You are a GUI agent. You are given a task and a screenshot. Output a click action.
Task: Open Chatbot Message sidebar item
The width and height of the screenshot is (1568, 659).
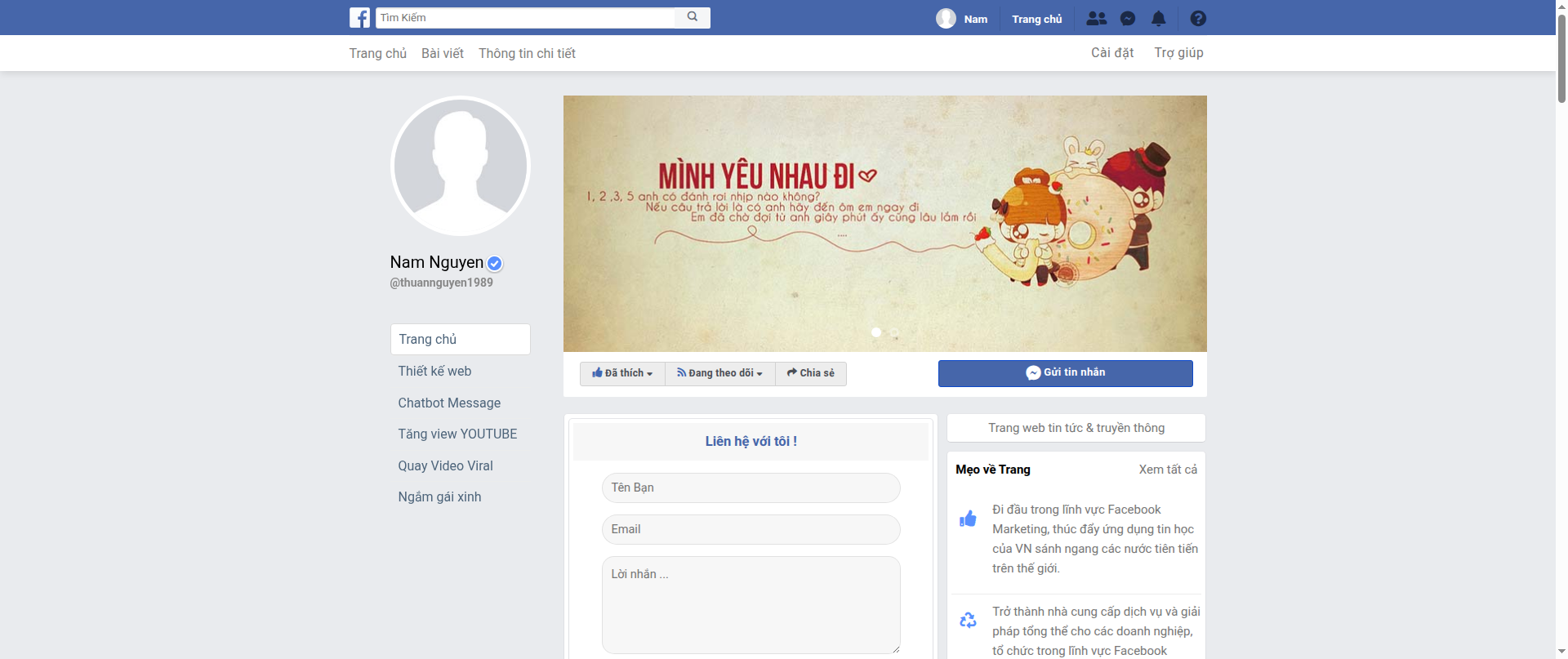pos(449,403)
